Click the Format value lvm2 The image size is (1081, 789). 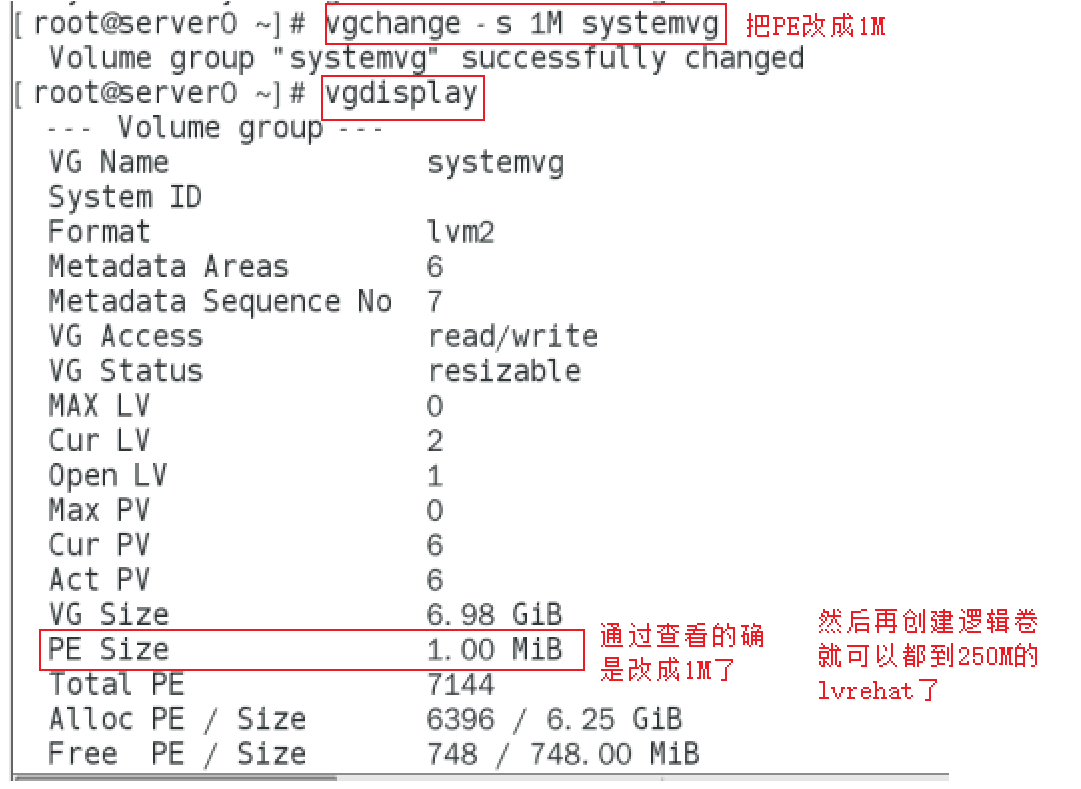(x=460, y=233)
